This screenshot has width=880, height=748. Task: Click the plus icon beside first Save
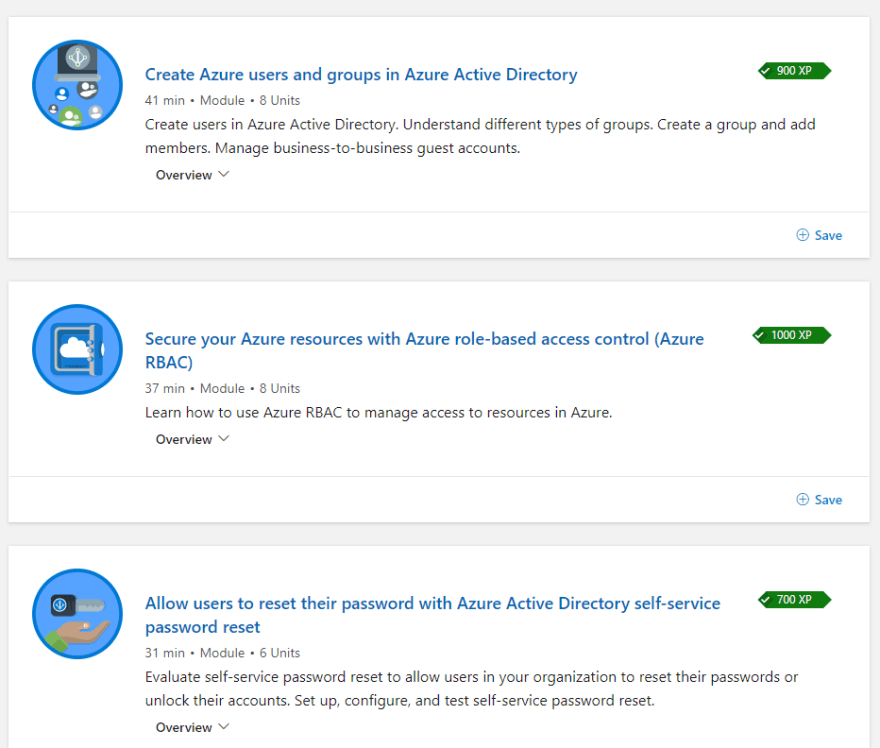pyautogui.click(x=803, y=235)
